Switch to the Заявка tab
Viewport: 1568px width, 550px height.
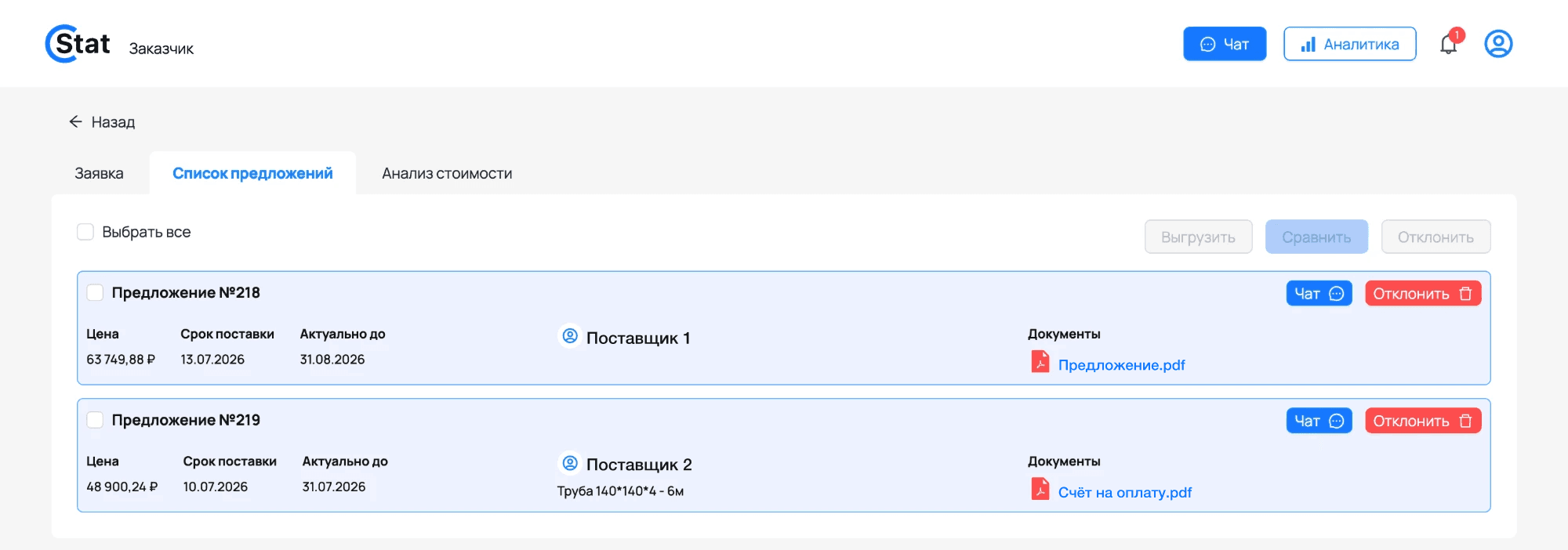(x=99, y=173)
